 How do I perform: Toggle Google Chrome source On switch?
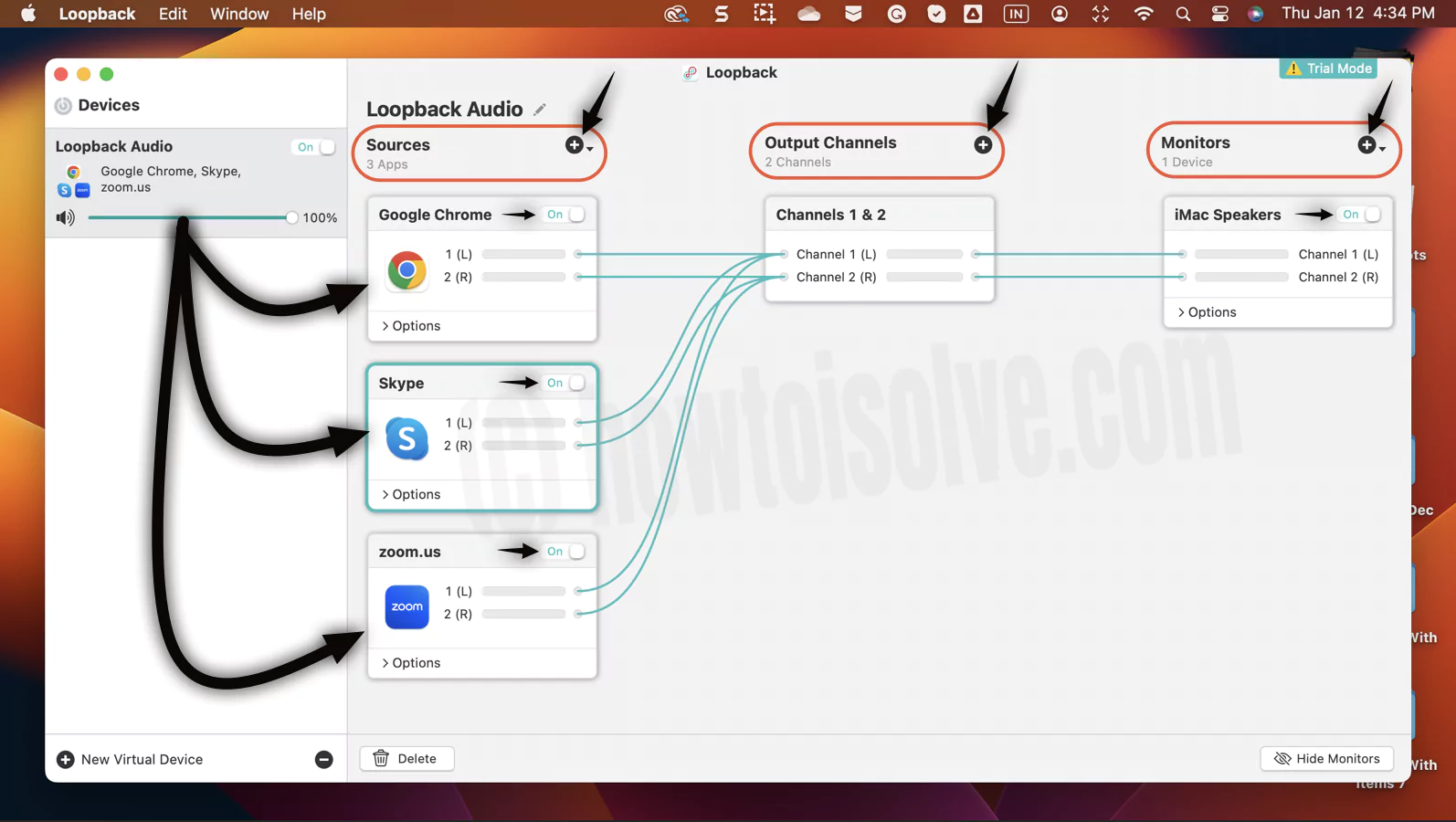coord(564,215)
